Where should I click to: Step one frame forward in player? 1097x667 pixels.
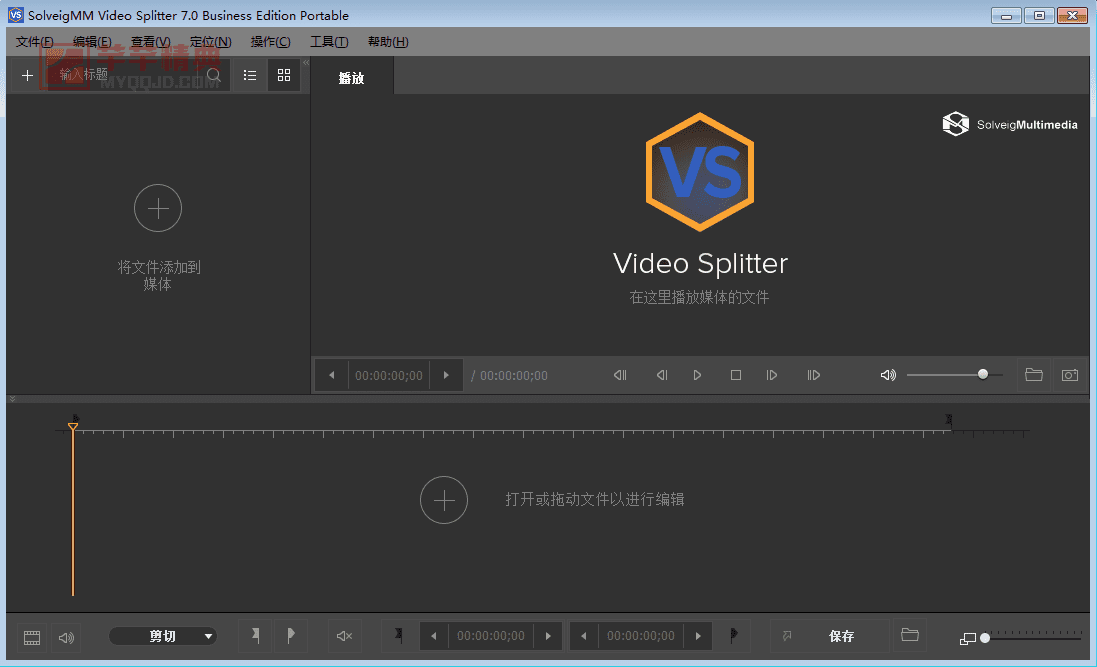772,376
